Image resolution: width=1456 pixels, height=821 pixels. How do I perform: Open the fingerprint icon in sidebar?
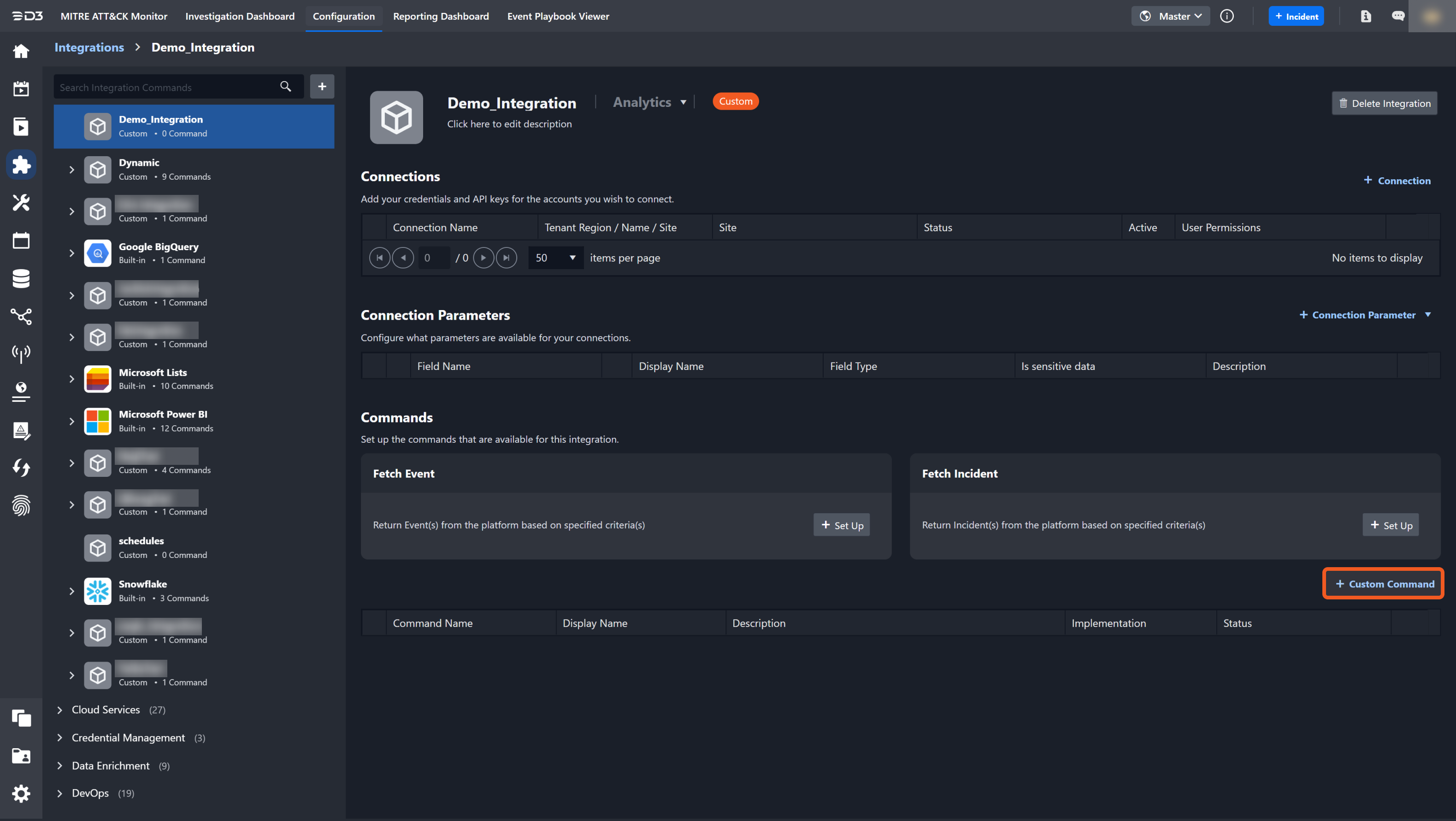pyautogui.click(x=21, y=505)
